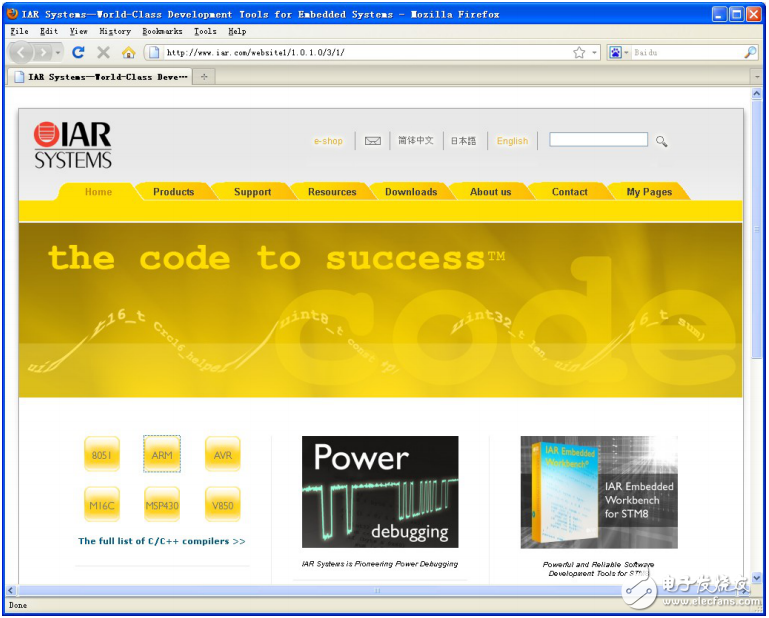This screenshot has height=618, width=769.
Task: Click the Power debugging thumbnail image
Action: coord(380,491)
